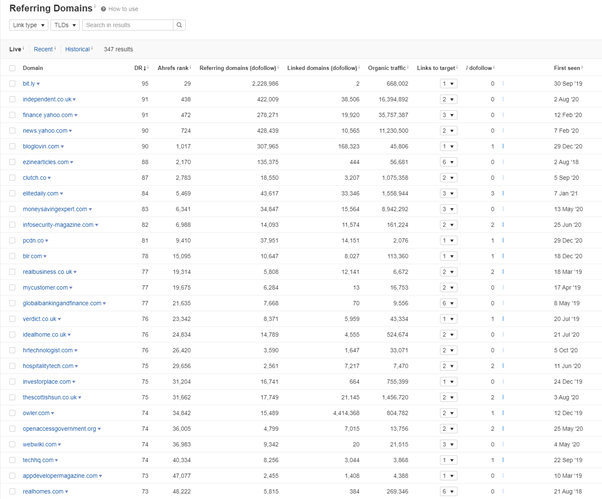Screen dimensions: 602x499
Task: Expand links-to-target dropdown for elitedaily.com
Action: (448, 193)
